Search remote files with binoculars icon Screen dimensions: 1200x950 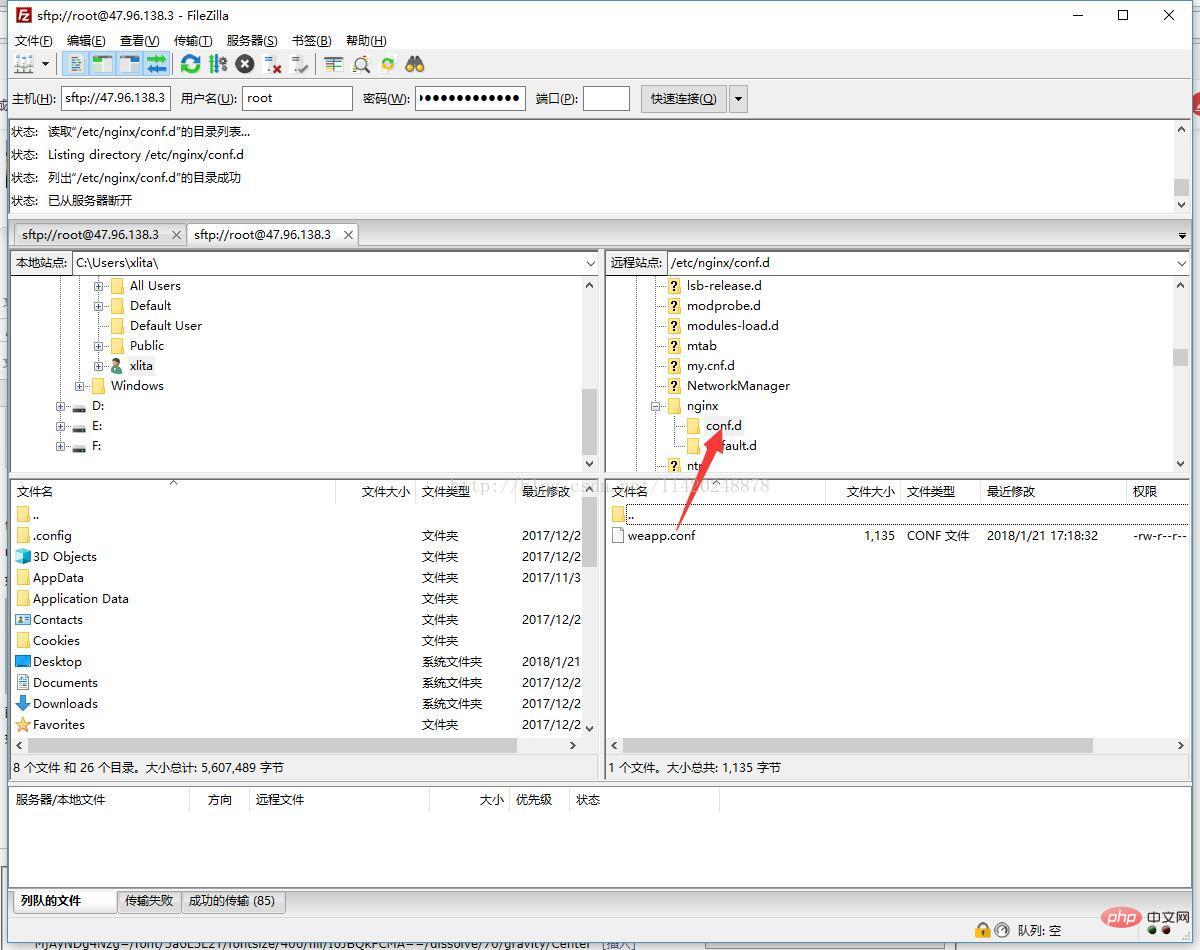[414, 64]
